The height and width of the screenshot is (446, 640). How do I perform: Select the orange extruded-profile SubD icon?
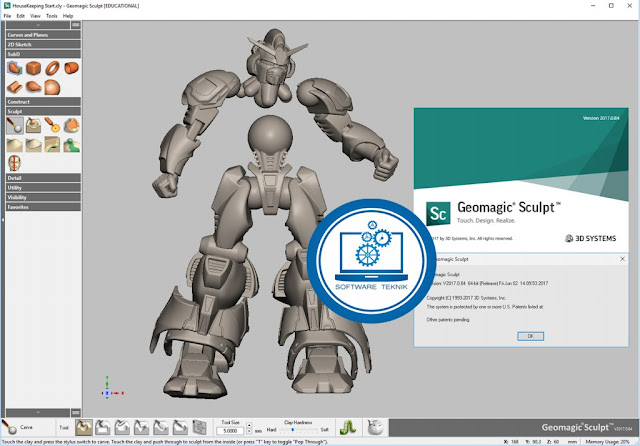(15, 87)
